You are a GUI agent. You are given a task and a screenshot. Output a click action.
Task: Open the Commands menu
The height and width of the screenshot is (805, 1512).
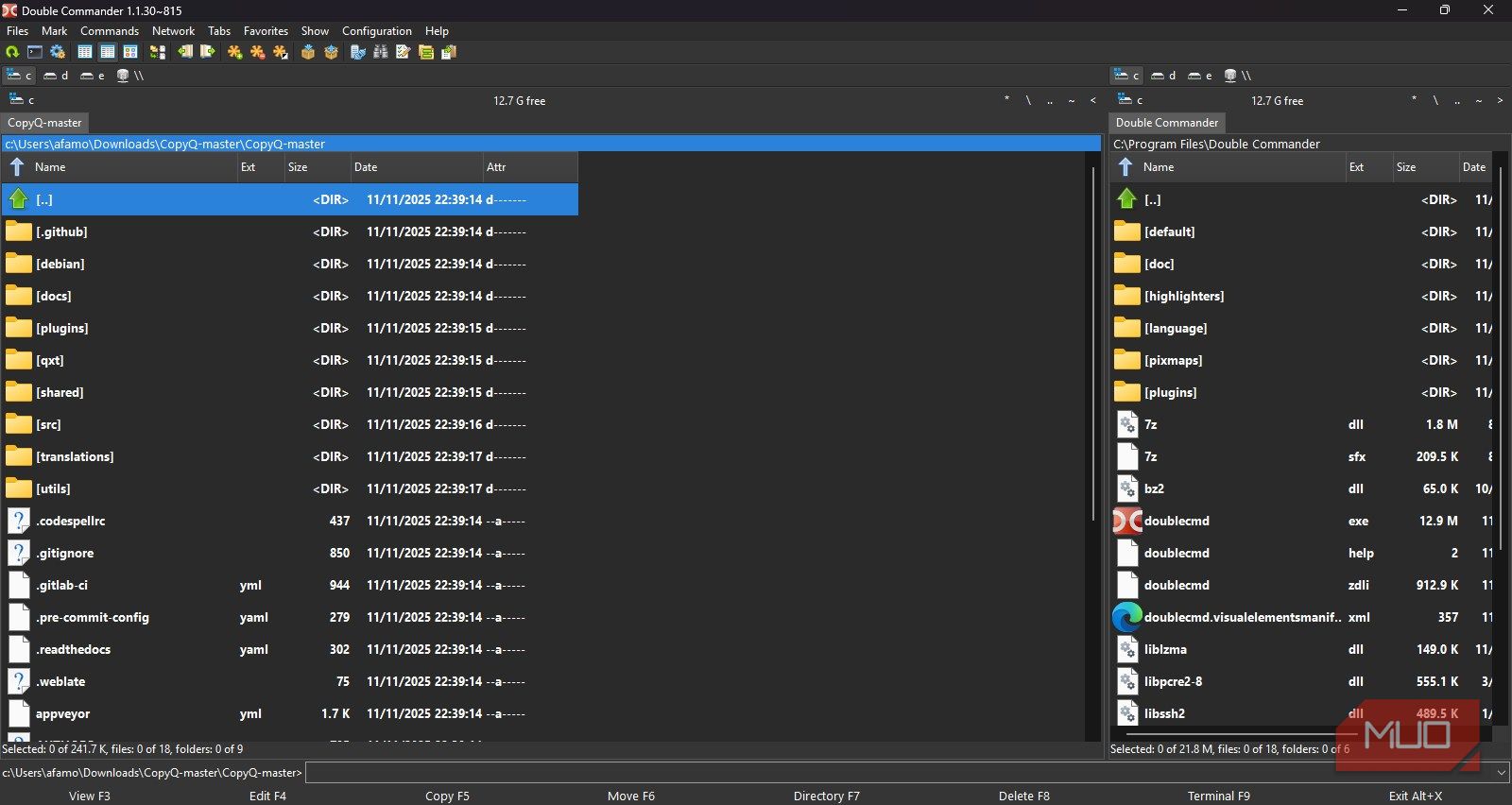pos(110,31)
